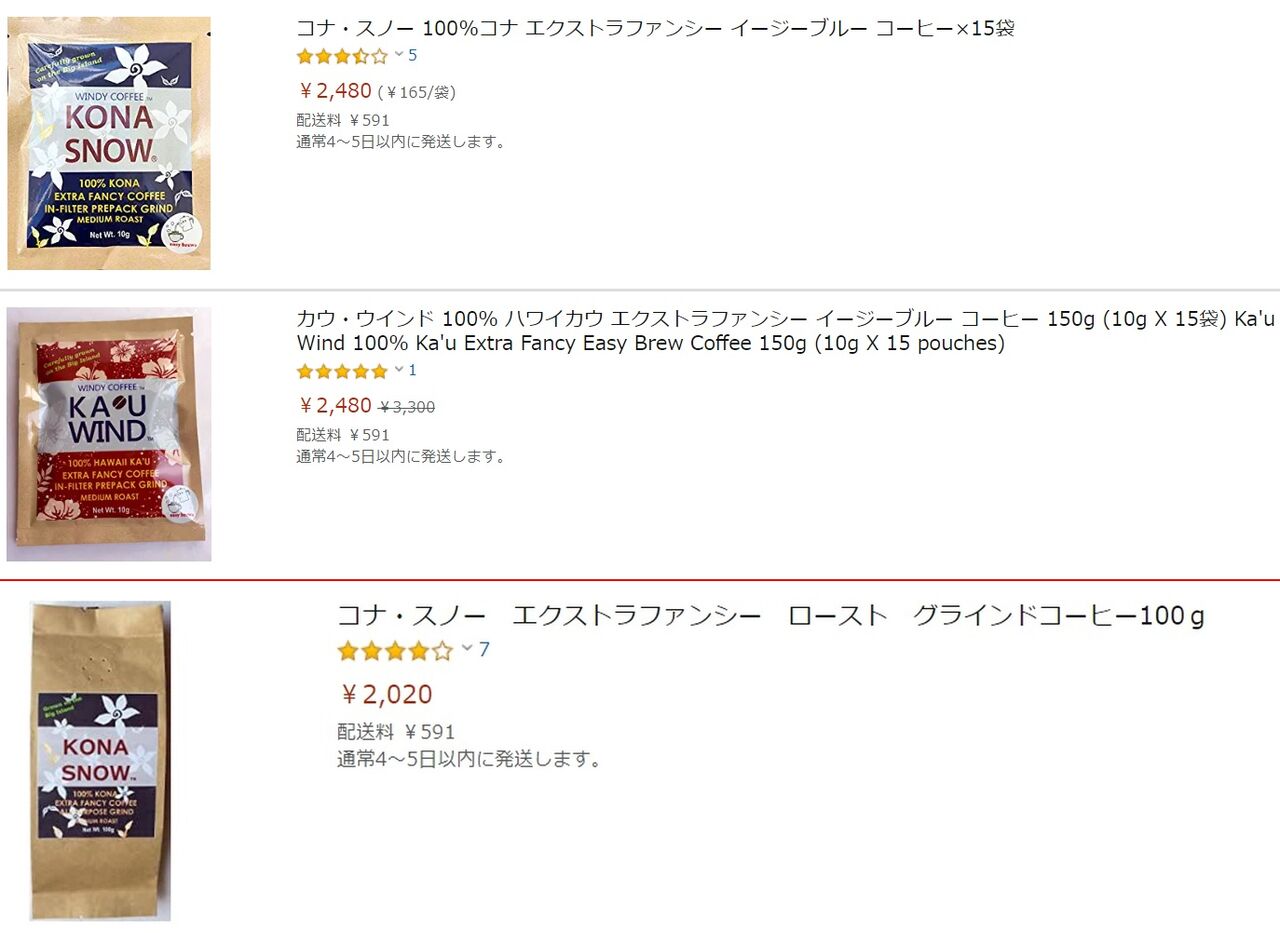
Task: Click Ka'u Wind red pouch product image
Action: pos(109,434)
